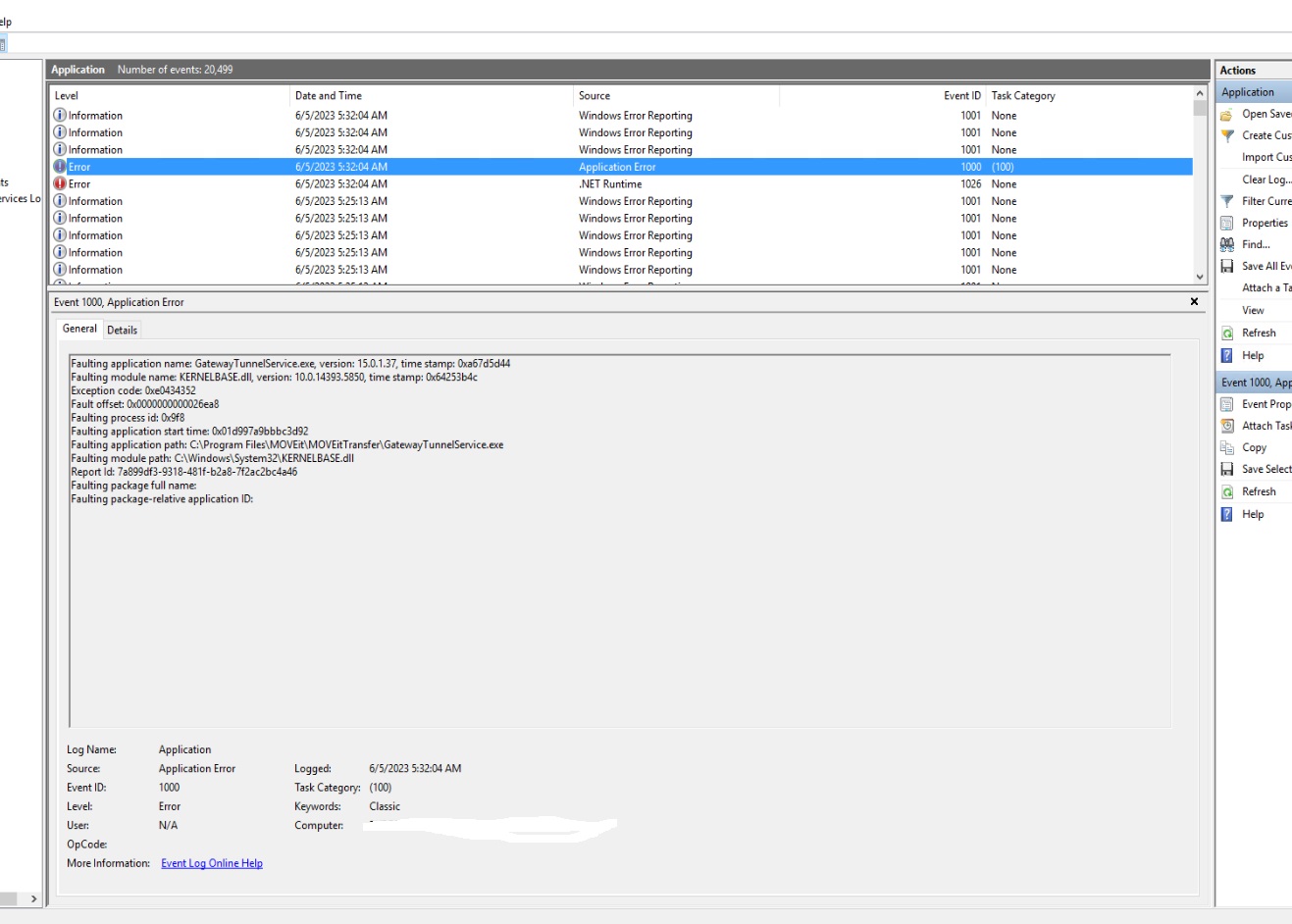Click the Exception code 0xe0434352 line
The image size is (1292, 924).
(133, 390)
